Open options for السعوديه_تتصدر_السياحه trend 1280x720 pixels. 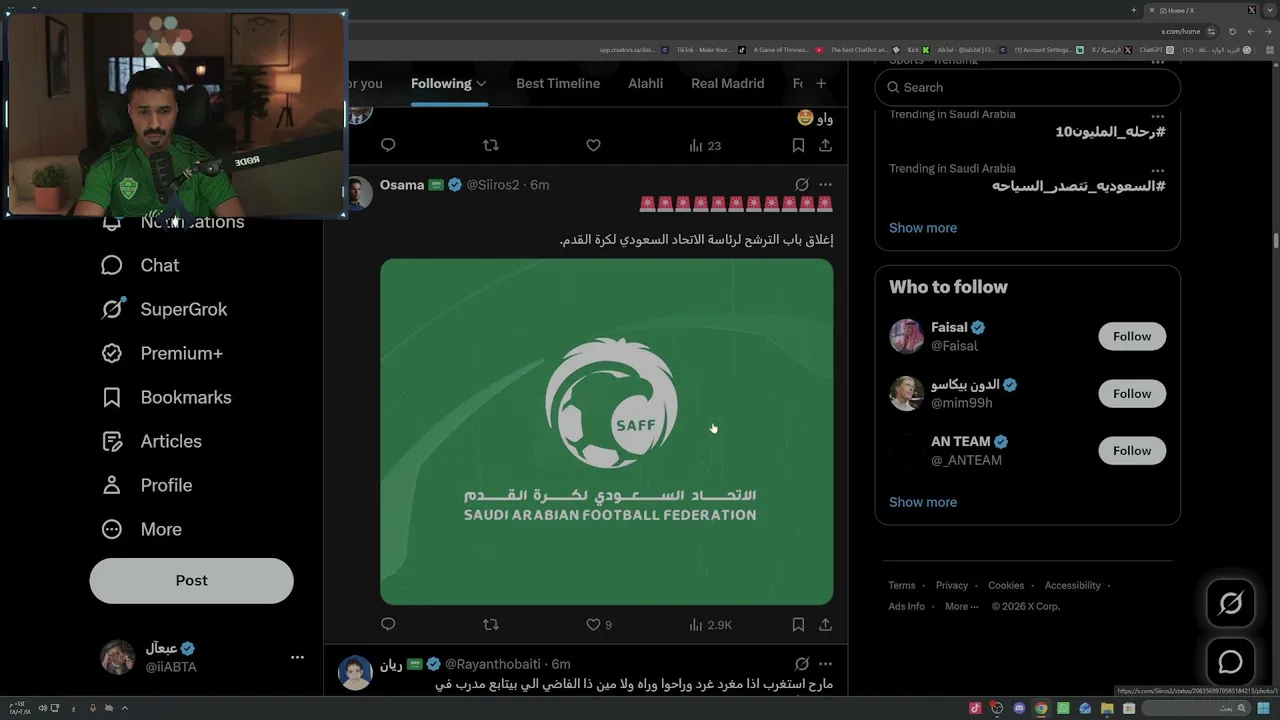[1157, 170]
